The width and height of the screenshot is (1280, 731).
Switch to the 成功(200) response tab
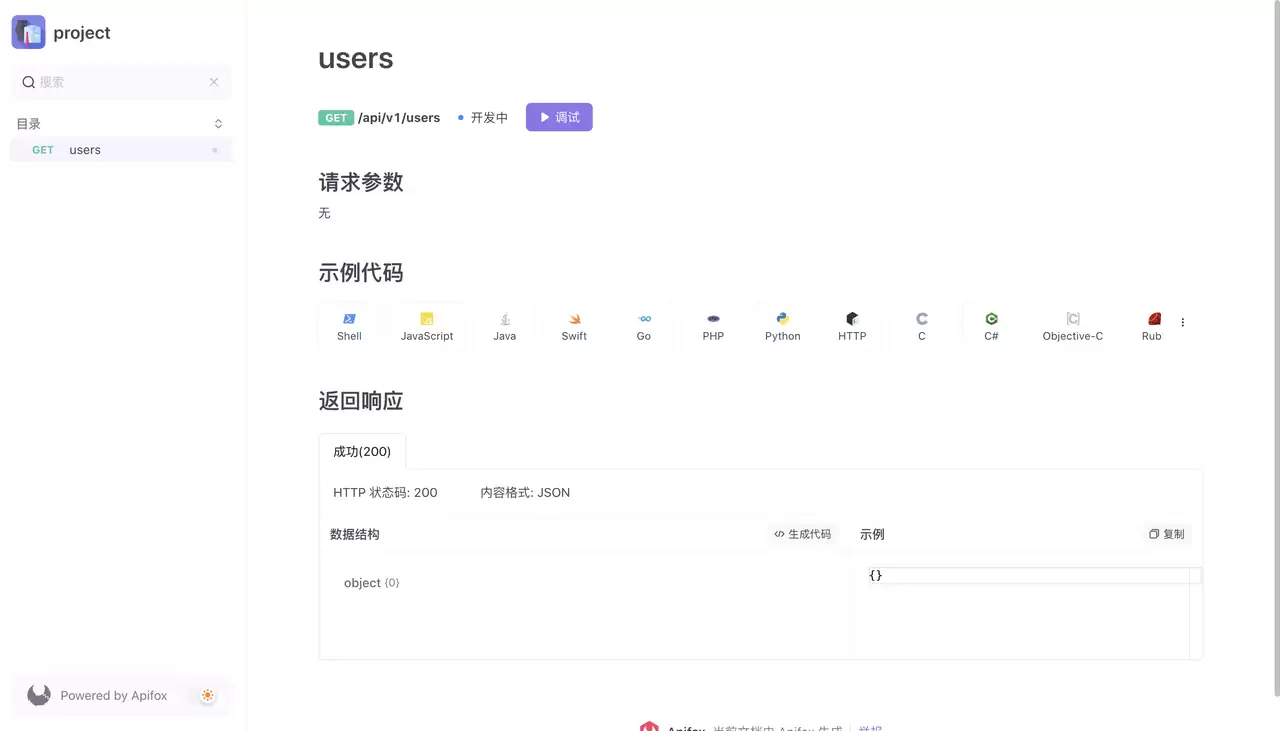coord(362,451)
